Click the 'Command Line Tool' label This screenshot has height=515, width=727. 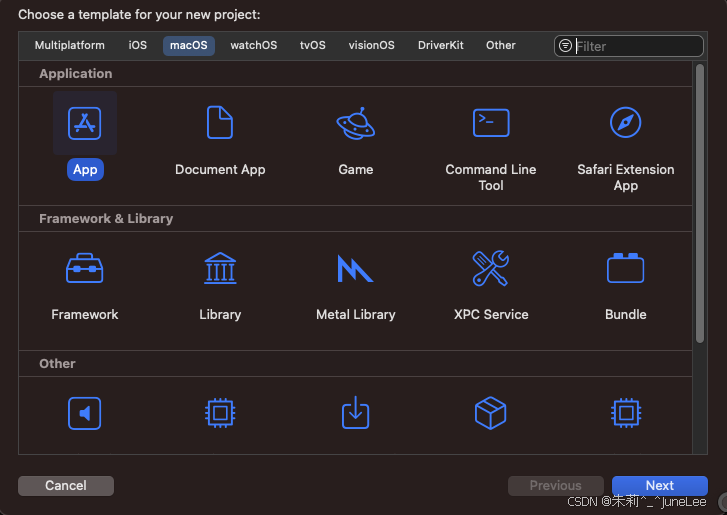click(x=491, y=177)
